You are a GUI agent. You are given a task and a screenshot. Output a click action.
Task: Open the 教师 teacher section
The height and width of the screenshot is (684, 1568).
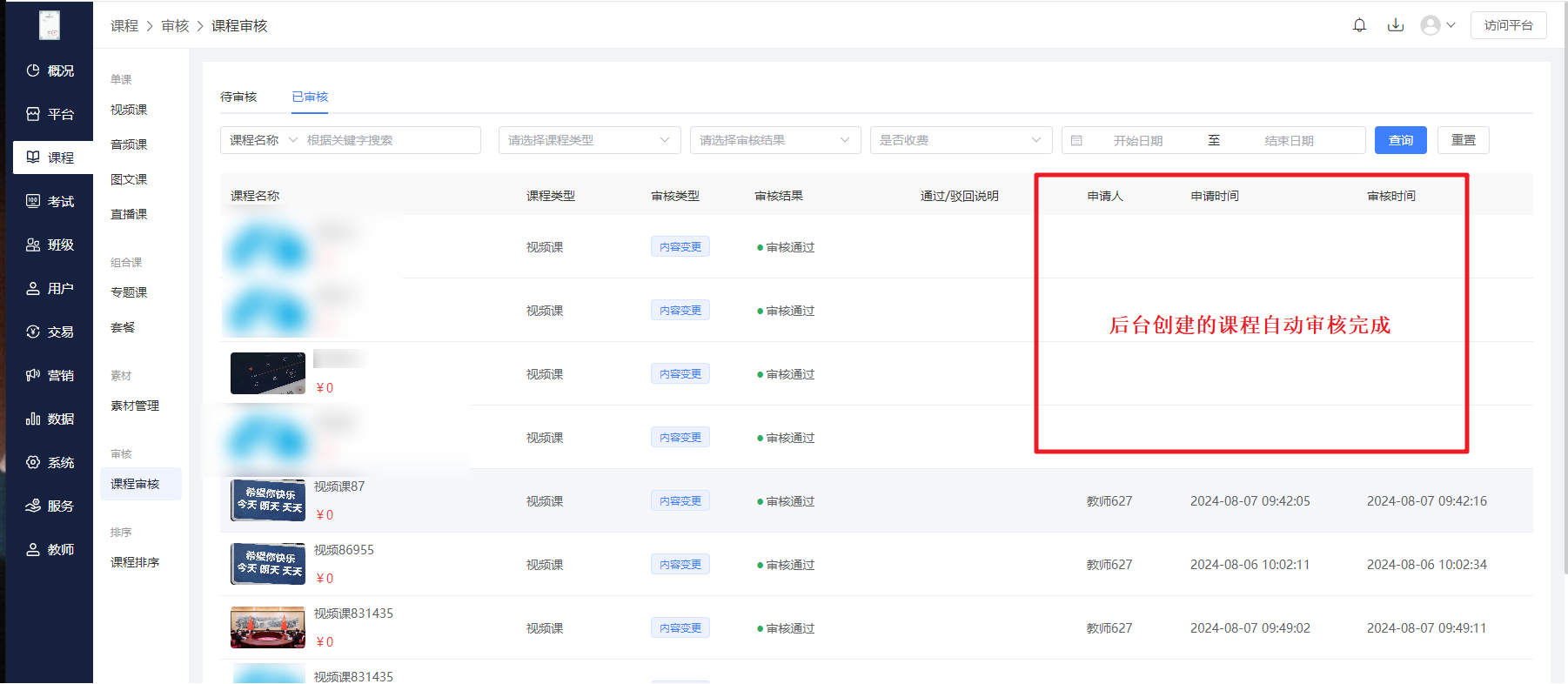(x=50, y=549)
